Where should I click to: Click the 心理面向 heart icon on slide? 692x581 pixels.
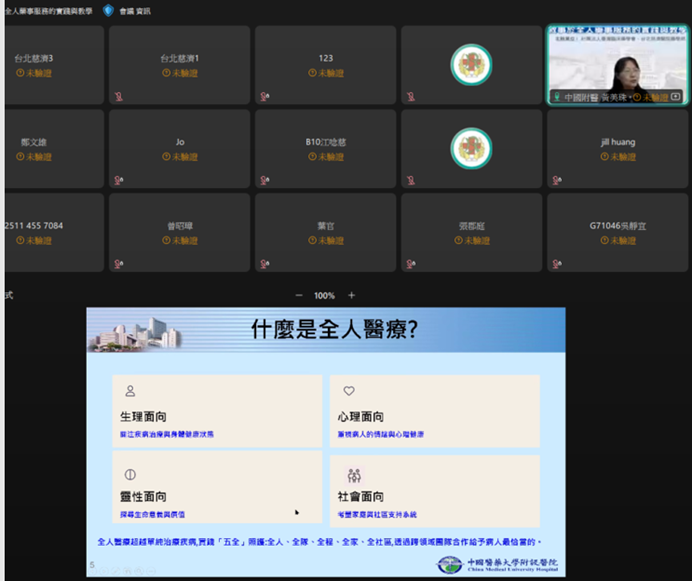click(x=349, y=391)
